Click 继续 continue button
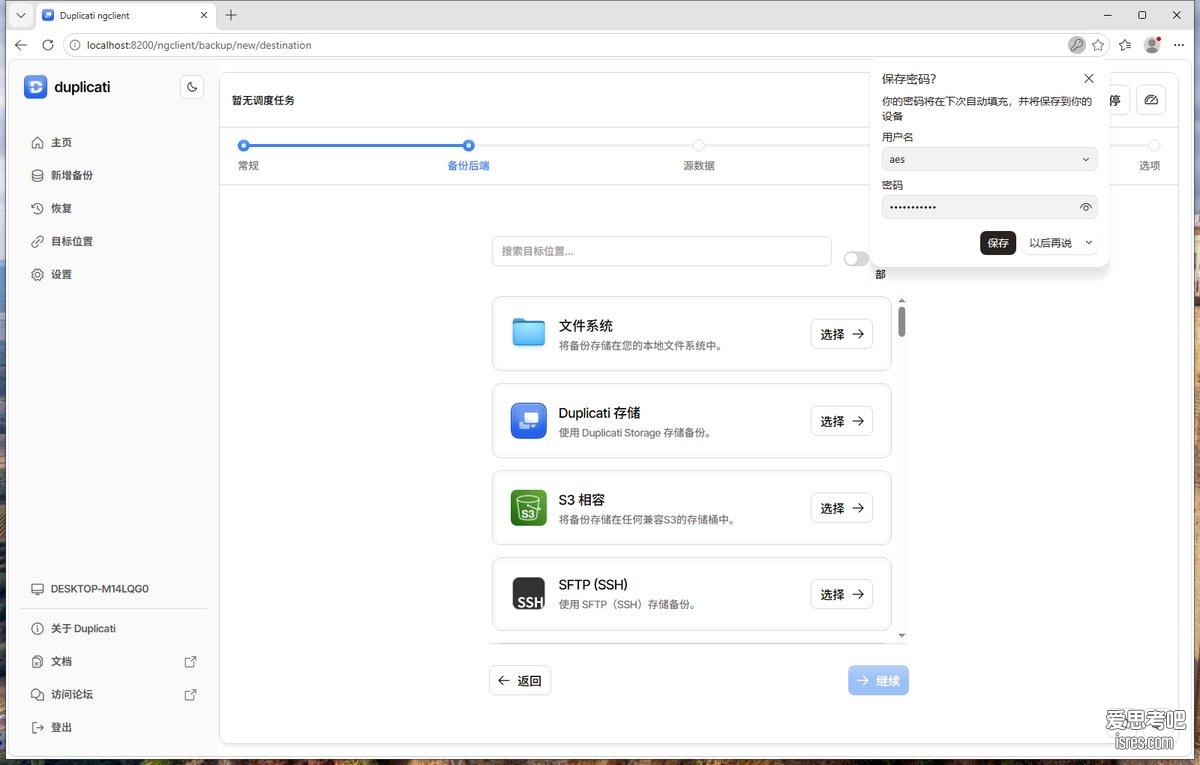1200x765 pixels. (x=878, y=681)
